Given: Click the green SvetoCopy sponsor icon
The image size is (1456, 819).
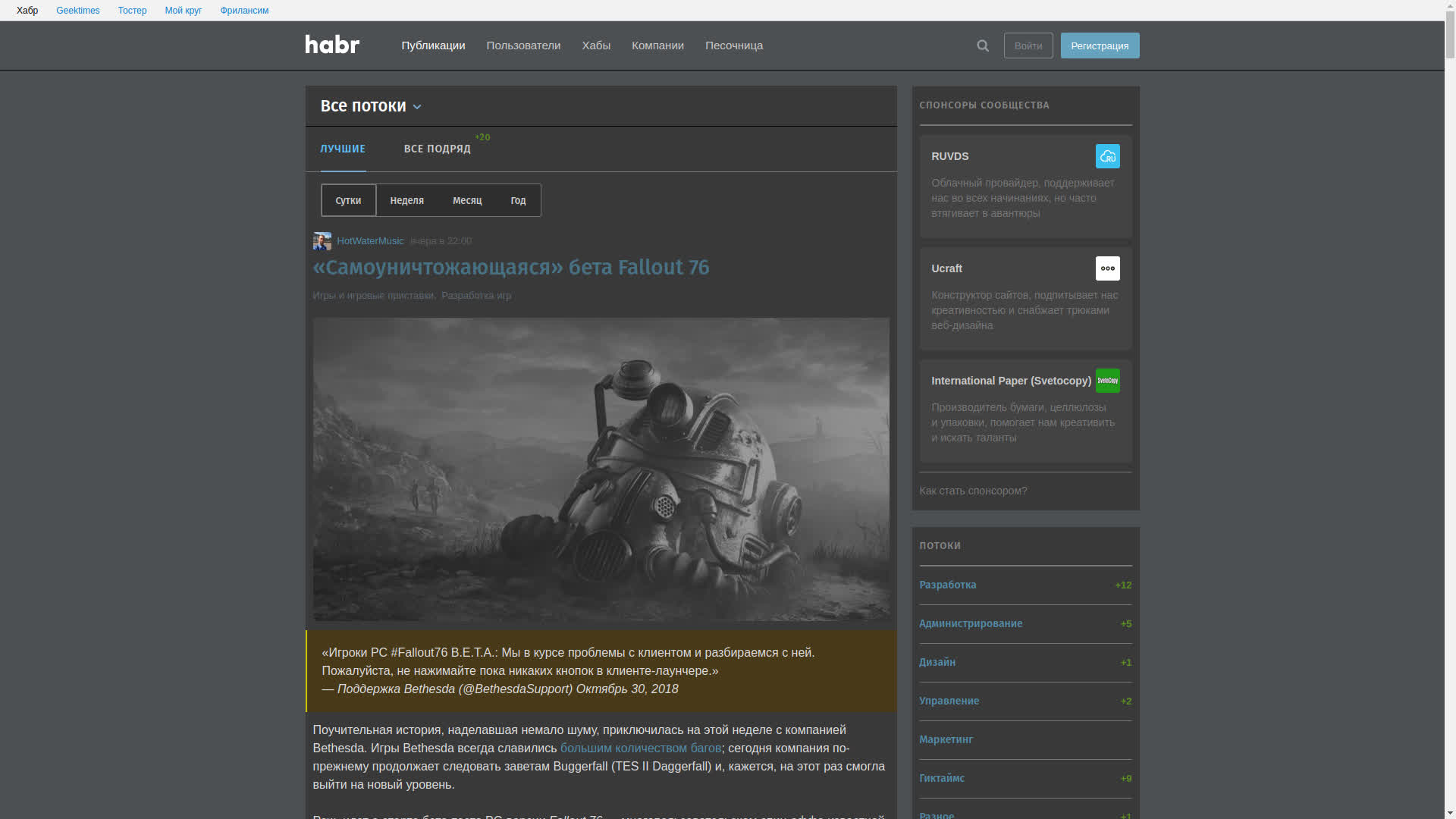Looking at the screenshot, I should pyautogui.click(x=1108, y=381).
